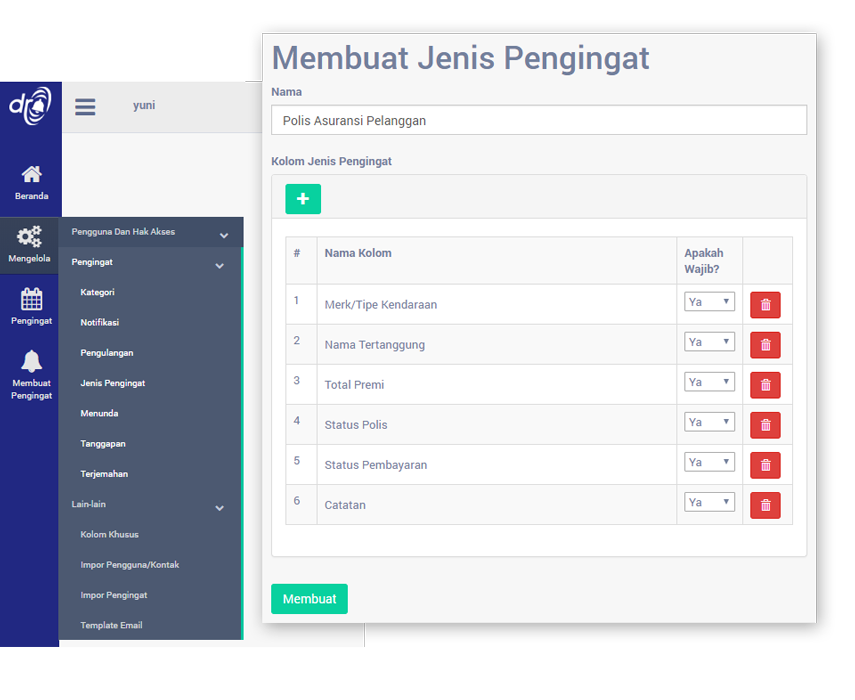This screenshot has width=855, height=700.
Task: Select the Mengelola gears icon
Action: coord(30,237)
